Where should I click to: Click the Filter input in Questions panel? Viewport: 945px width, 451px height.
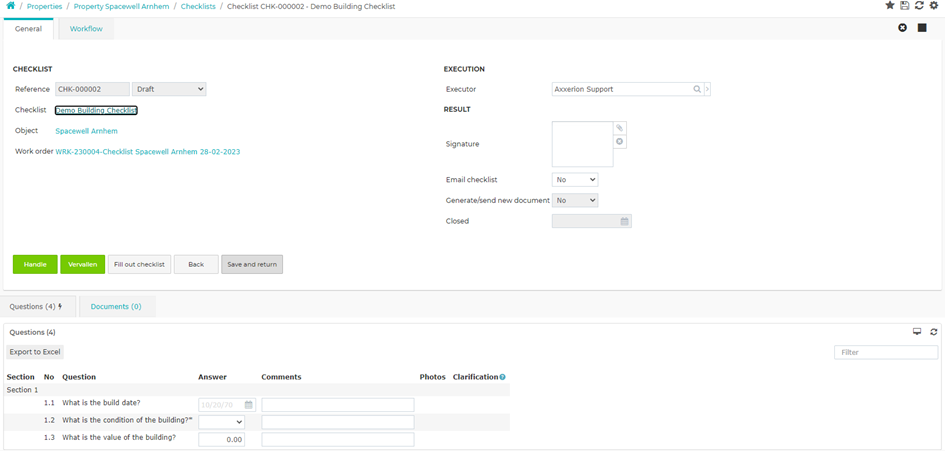point(886,352)
